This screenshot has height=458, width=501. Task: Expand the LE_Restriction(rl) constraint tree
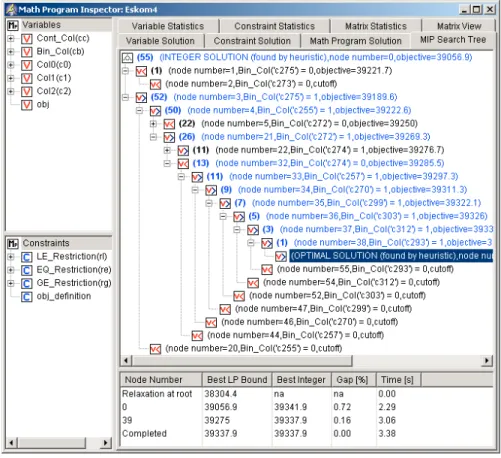[11, 257]
